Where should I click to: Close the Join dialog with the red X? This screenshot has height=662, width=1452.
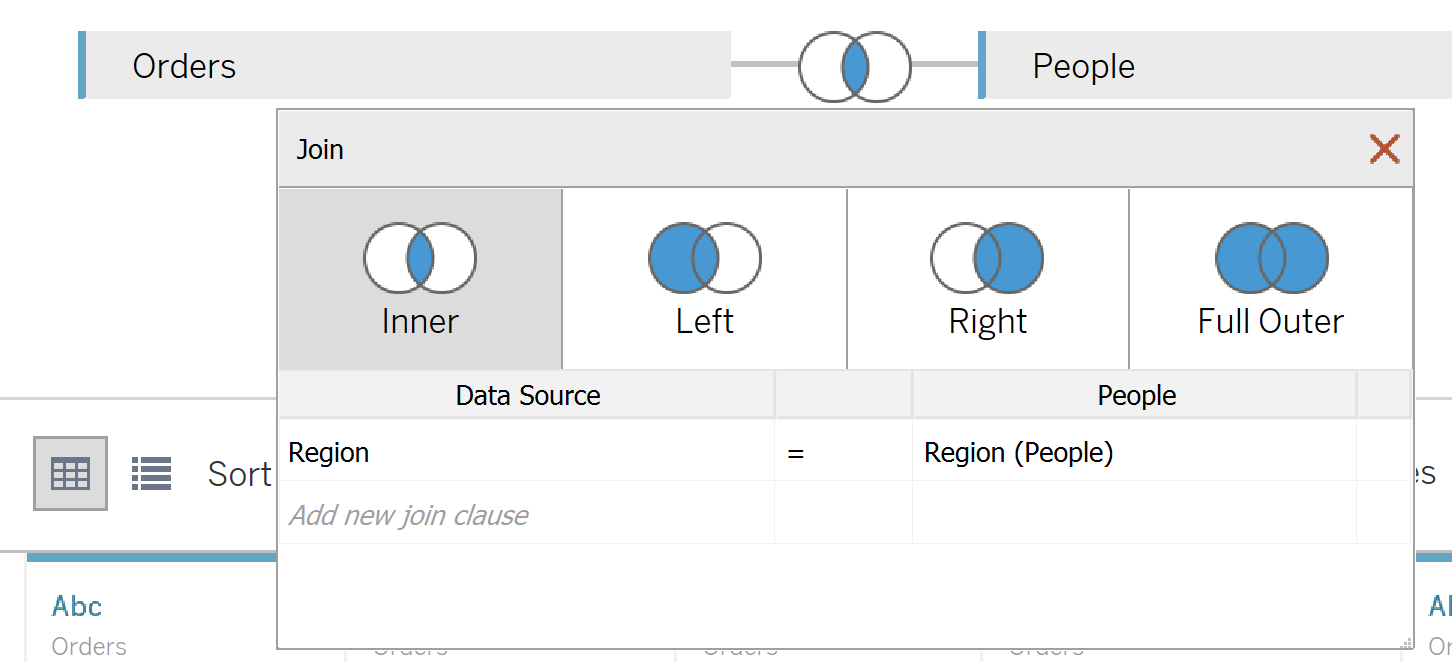pyautogui.click(x=1384, y=148)
